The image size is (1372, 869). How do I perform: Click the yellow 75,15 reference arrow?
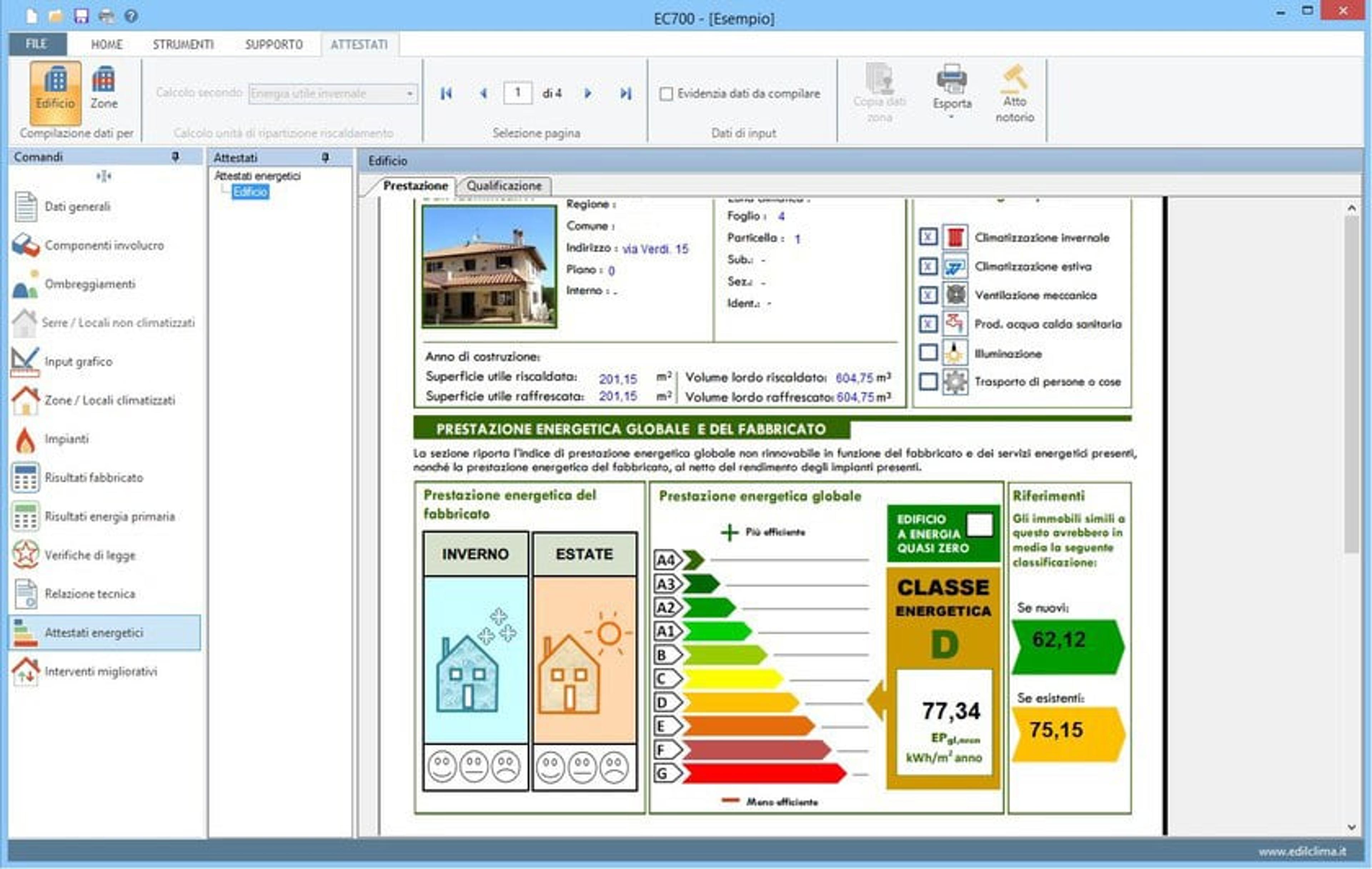point(1068,734)
